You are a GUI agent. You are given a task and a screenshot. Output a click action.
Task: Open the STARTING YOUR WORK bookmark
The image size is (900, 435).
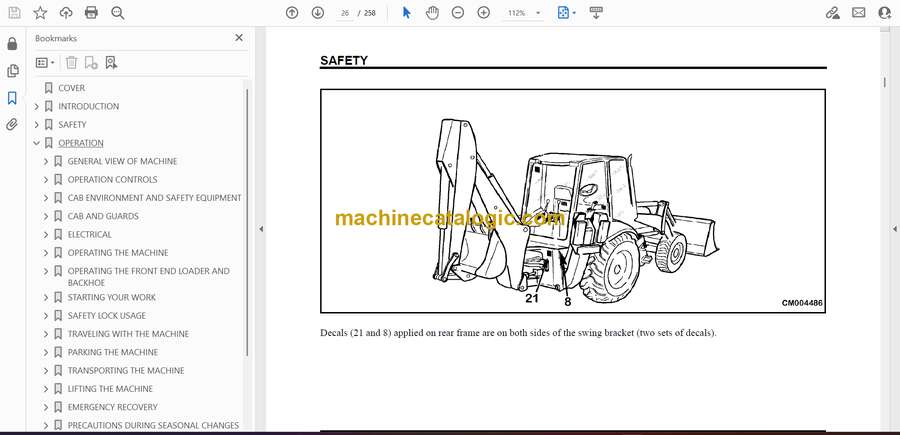(x=111, y=297)
